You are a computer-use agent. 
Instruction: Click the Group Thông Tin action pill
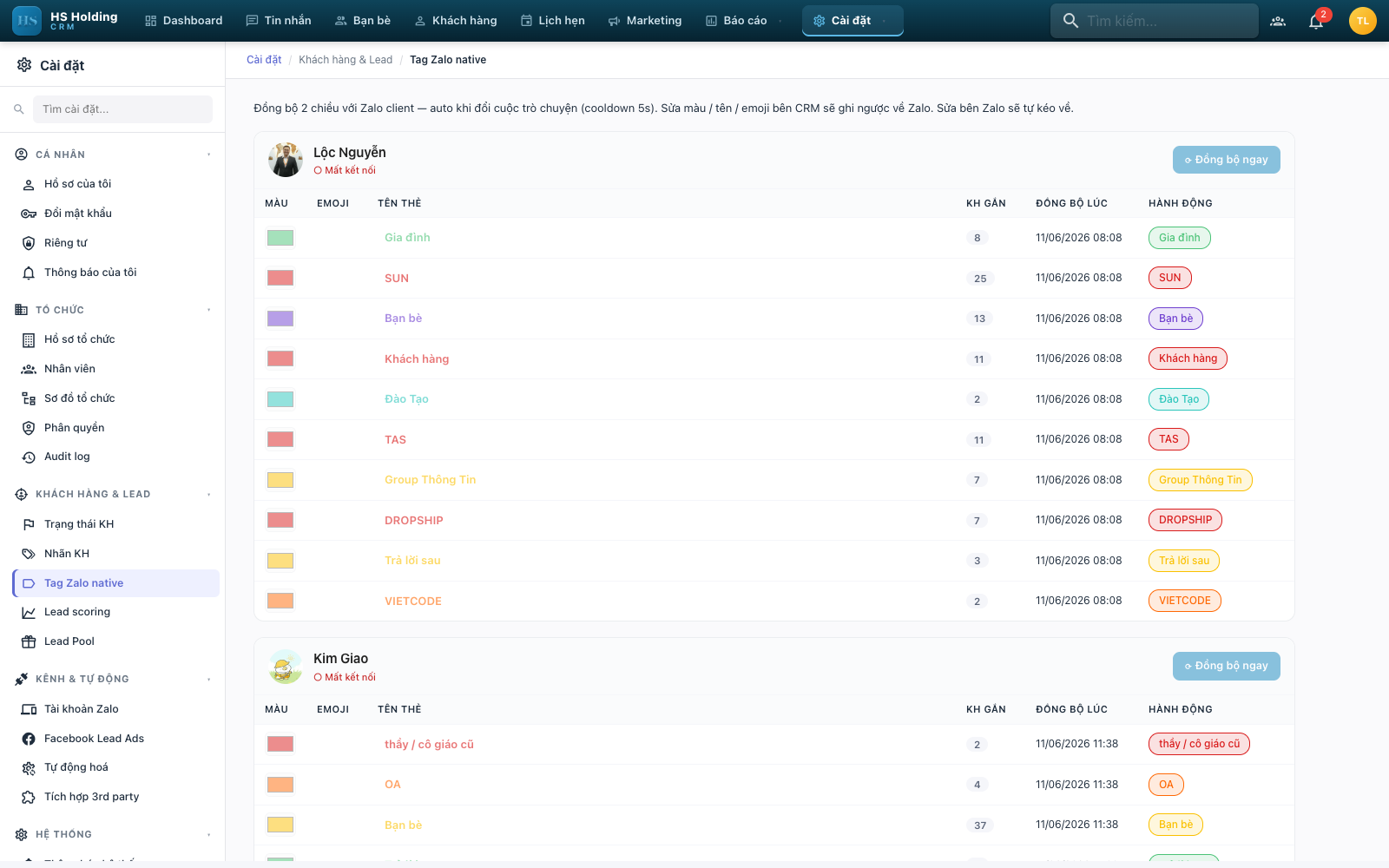coord(1200,480)
